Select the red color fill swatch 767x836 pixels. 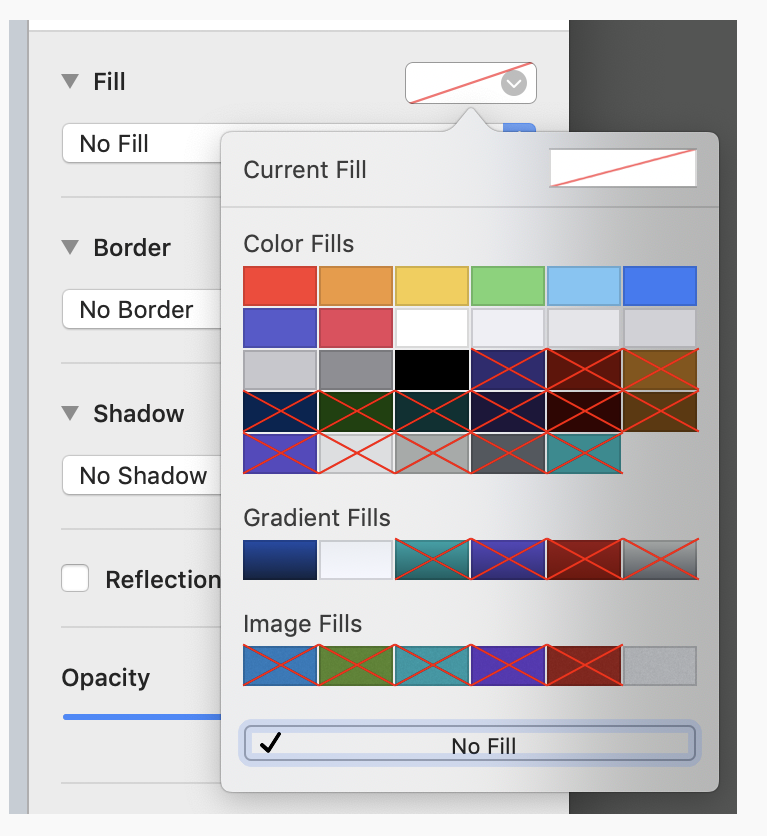280,286
